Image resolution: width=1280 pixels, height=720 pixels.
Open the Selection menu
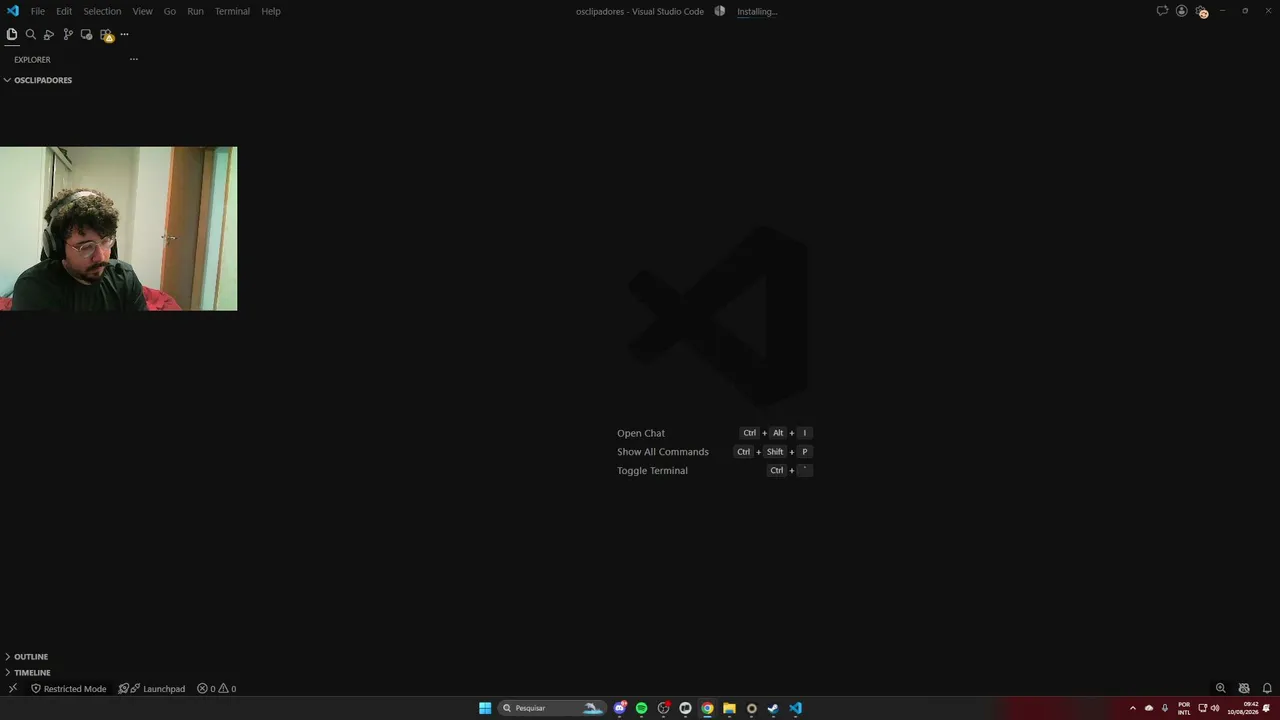[x=102, y=11]
